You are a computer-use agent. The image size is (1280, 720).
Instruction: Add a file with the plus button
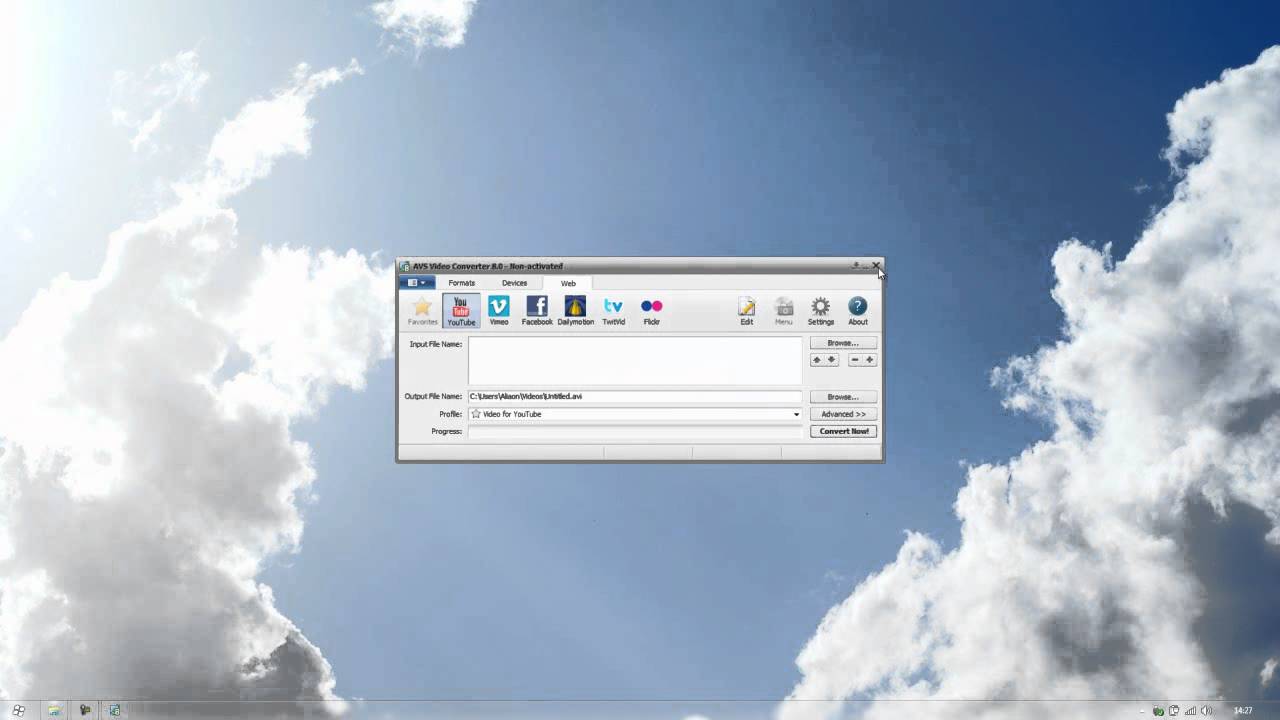(x=870, y=360)
